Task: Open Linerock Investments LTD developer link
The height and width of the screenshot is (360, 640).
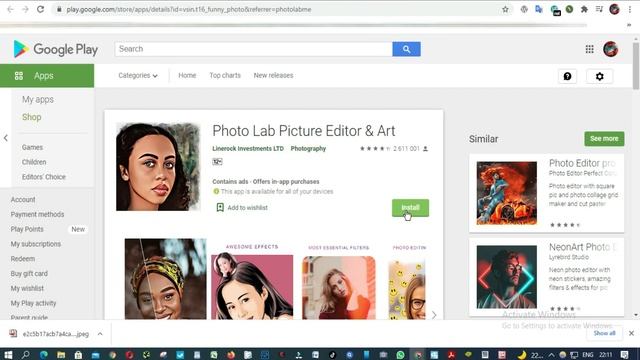Action: point(248,149)
